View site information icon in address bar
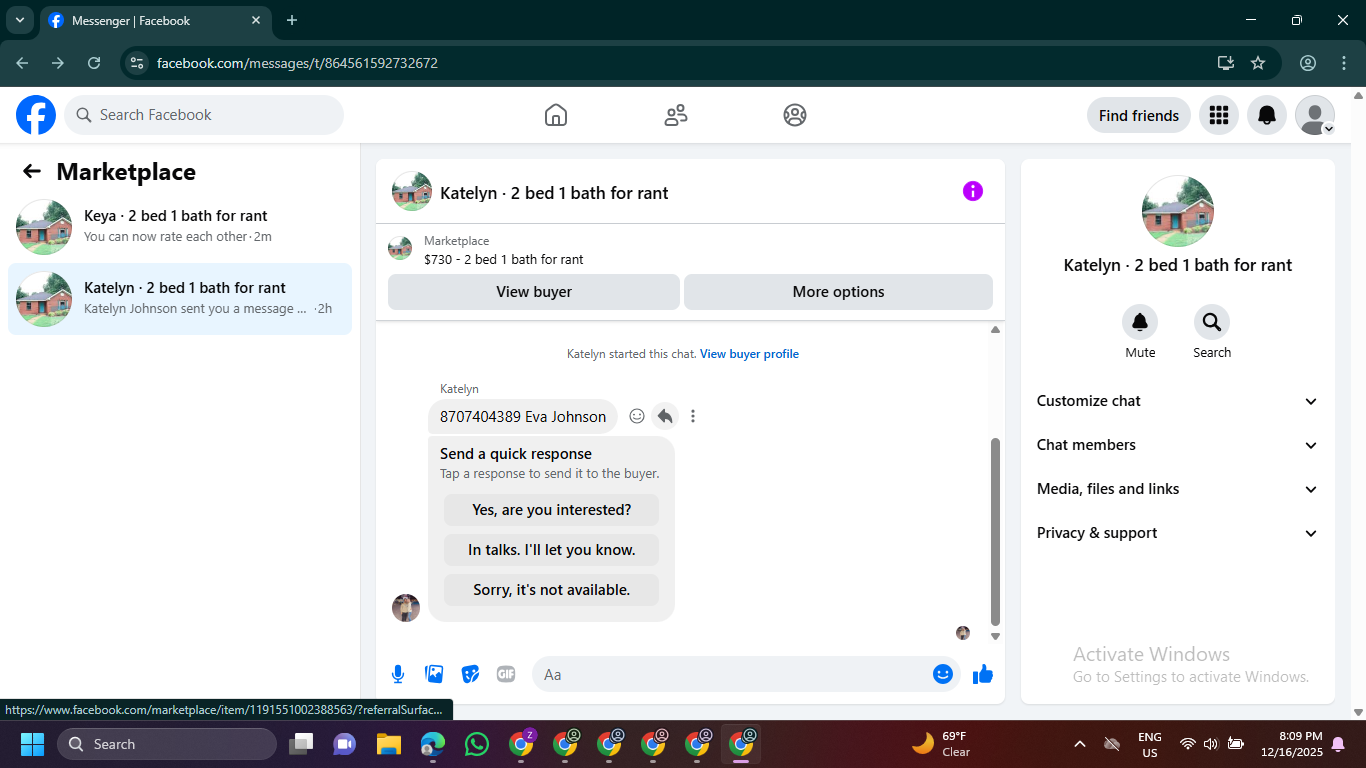 pos(138,63)
